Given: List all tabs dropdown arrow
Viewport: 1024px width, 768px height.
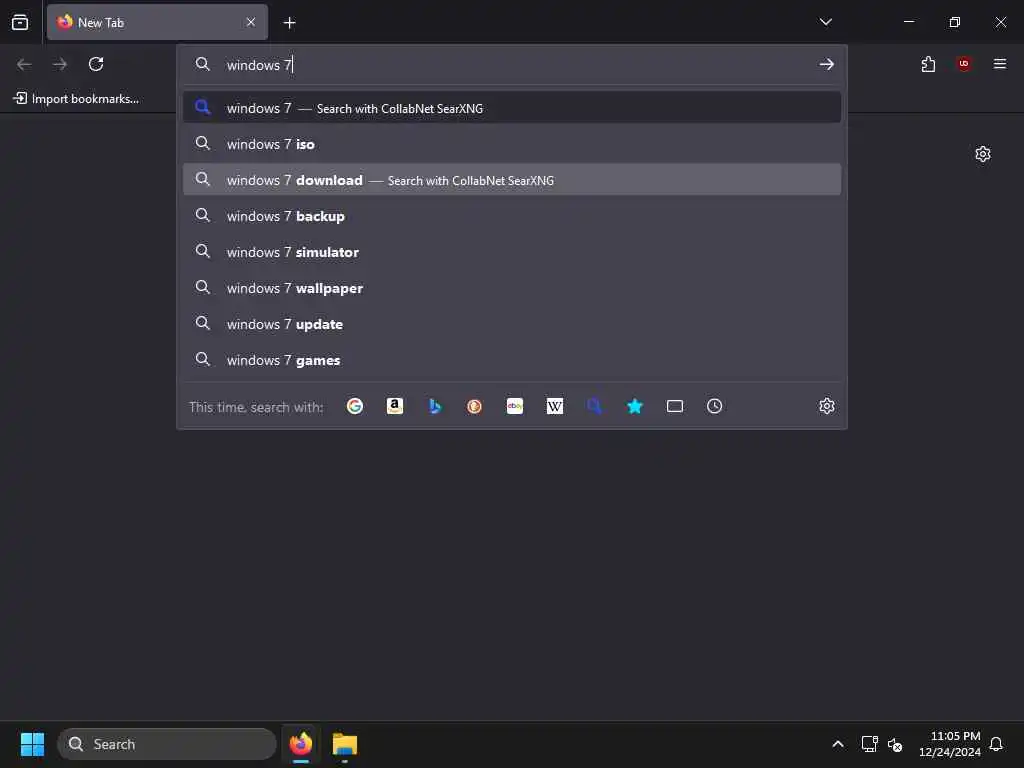Looking at the screenshot, I should coord(825,22).
